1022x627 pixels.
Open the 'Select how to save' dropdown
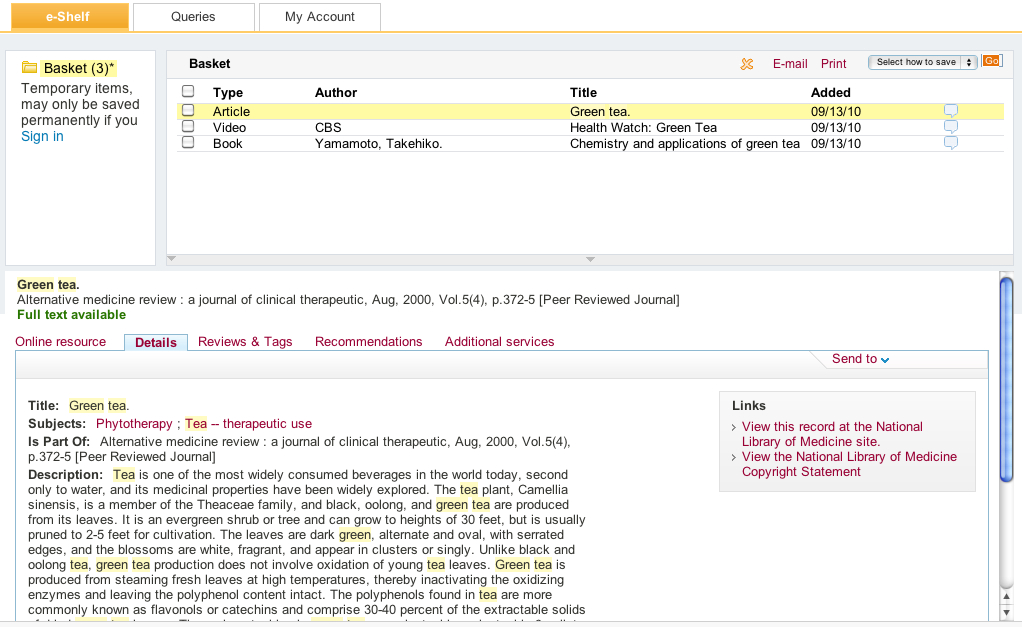(x=923, y=62)
